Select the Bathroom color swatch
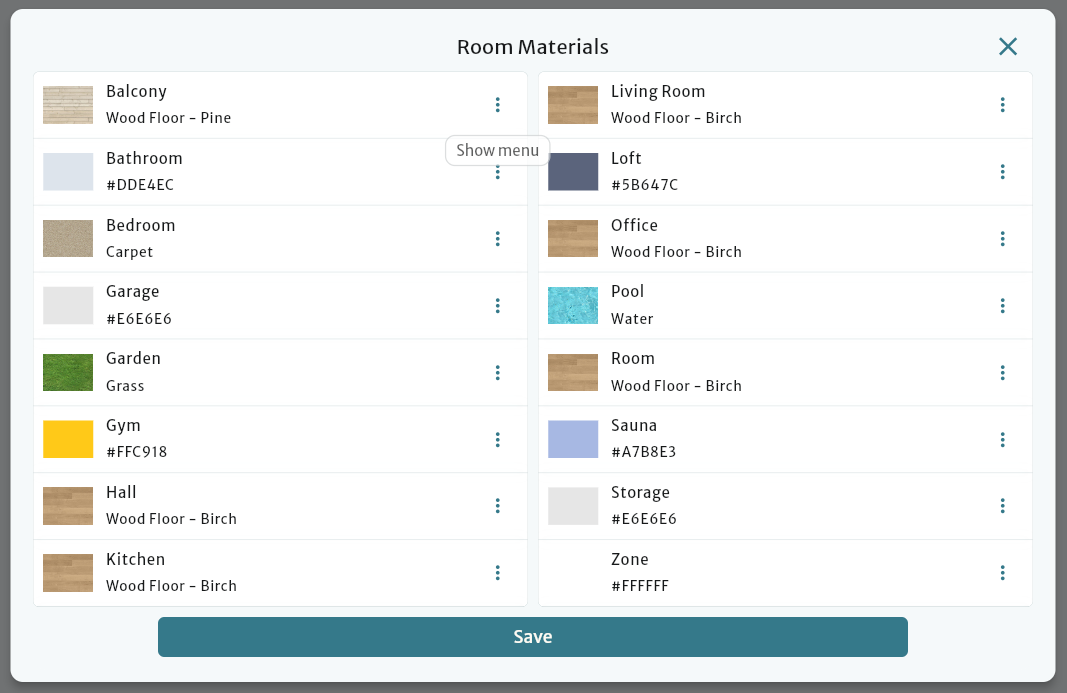Screen dimensions: 1067x693 pyautogui.click(x=67, y=171)
